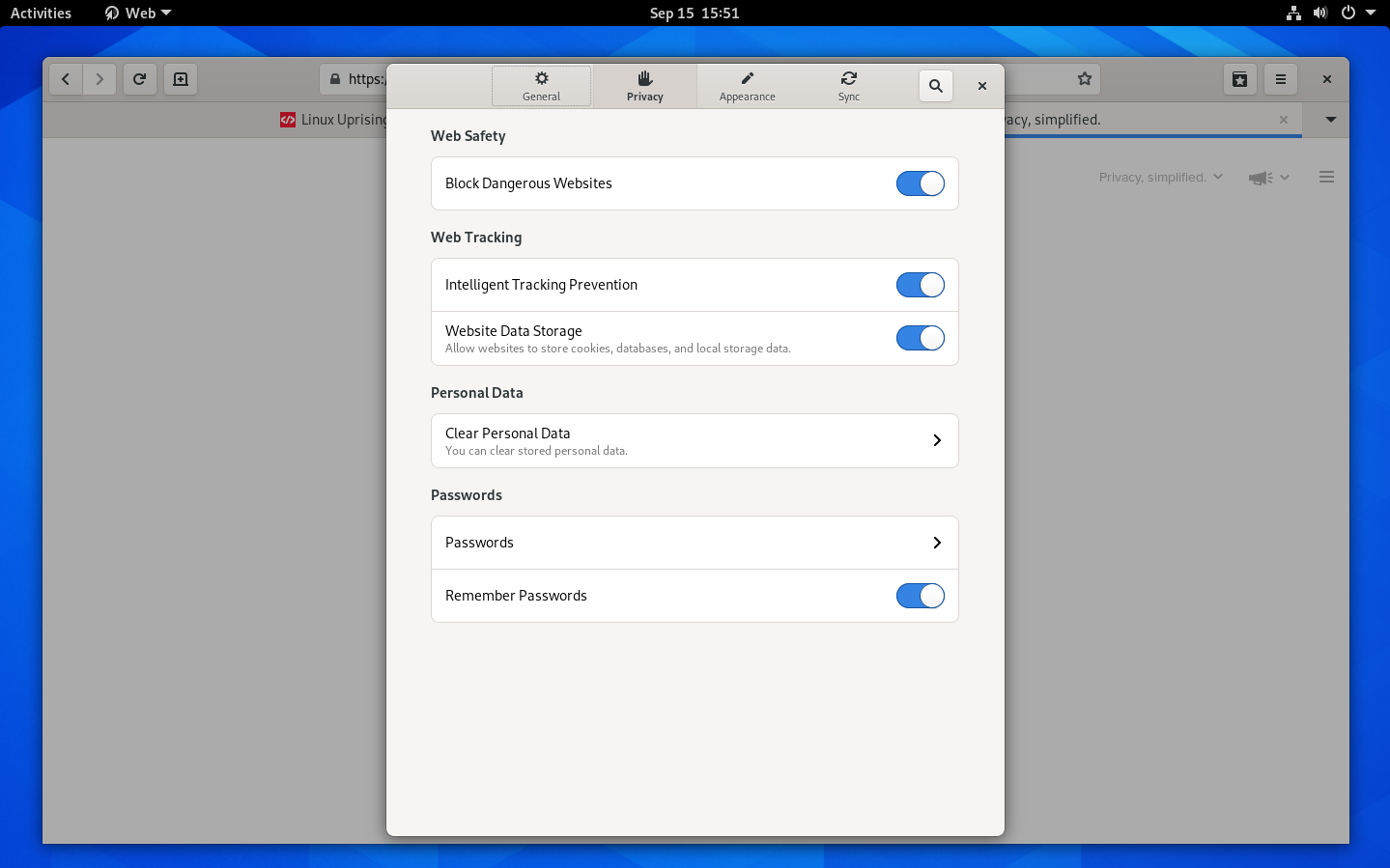Open the browser hamburger menu
The image size is (1390, 868).
point(1281,79)
